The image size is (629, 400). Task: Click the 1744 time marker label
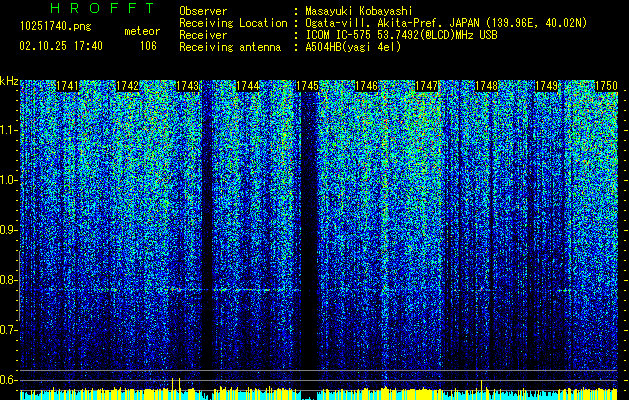248,86
